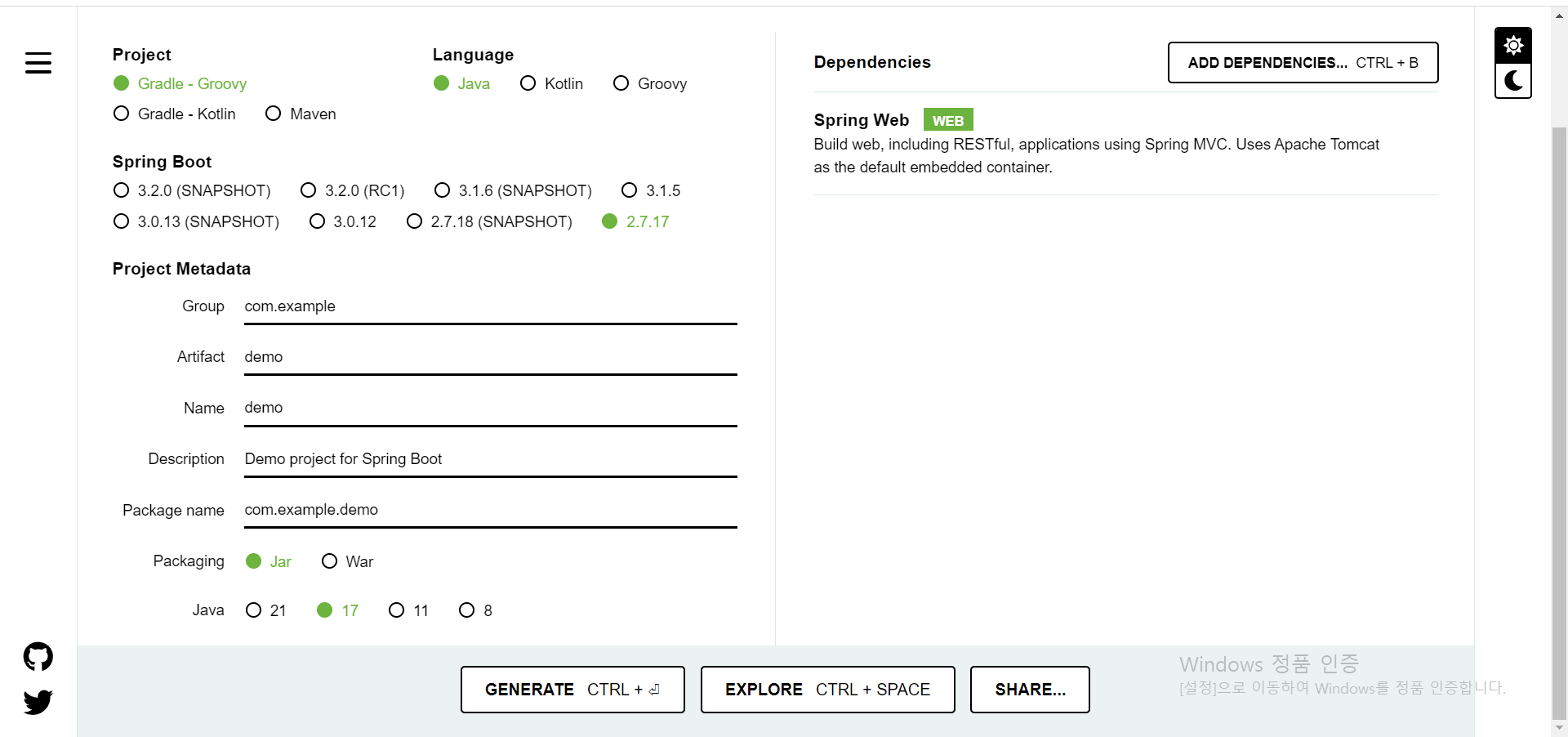Edit the Description field
This screenshot has width=1568, height=737.
click(490, 459)
